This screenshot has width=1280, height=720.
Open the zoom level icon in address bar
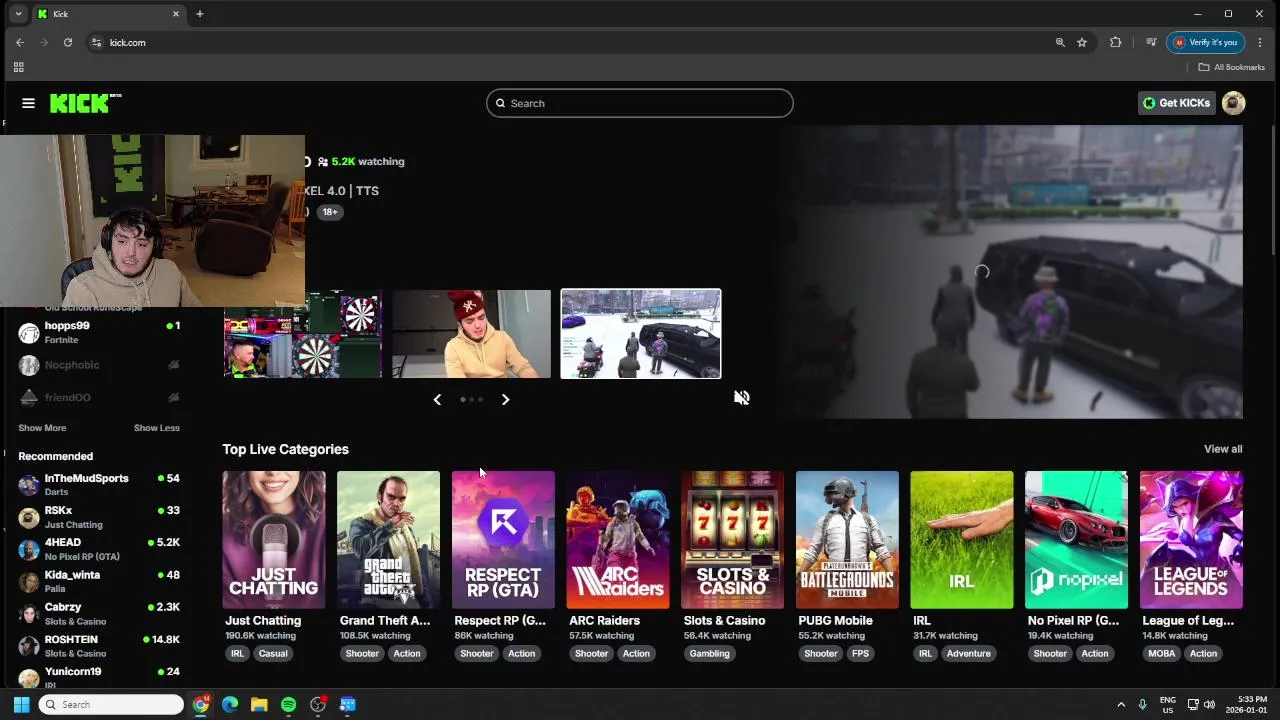(1060, 42)
